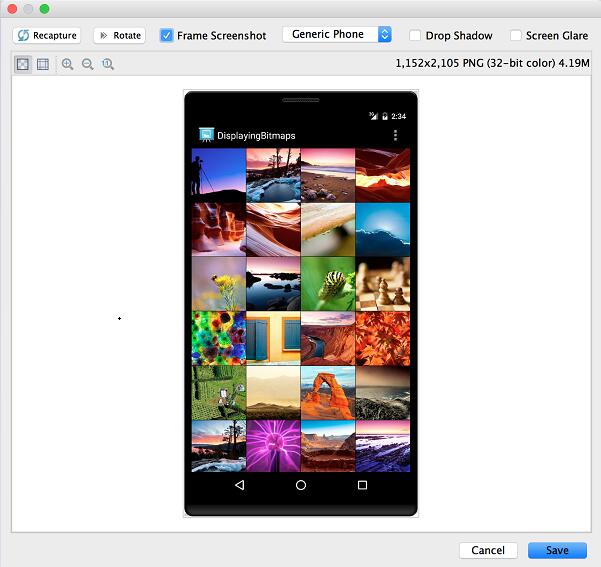The width and height of the screenshot is (601, 567).
Task: Close the window with the red button
Action: [12, 8]
